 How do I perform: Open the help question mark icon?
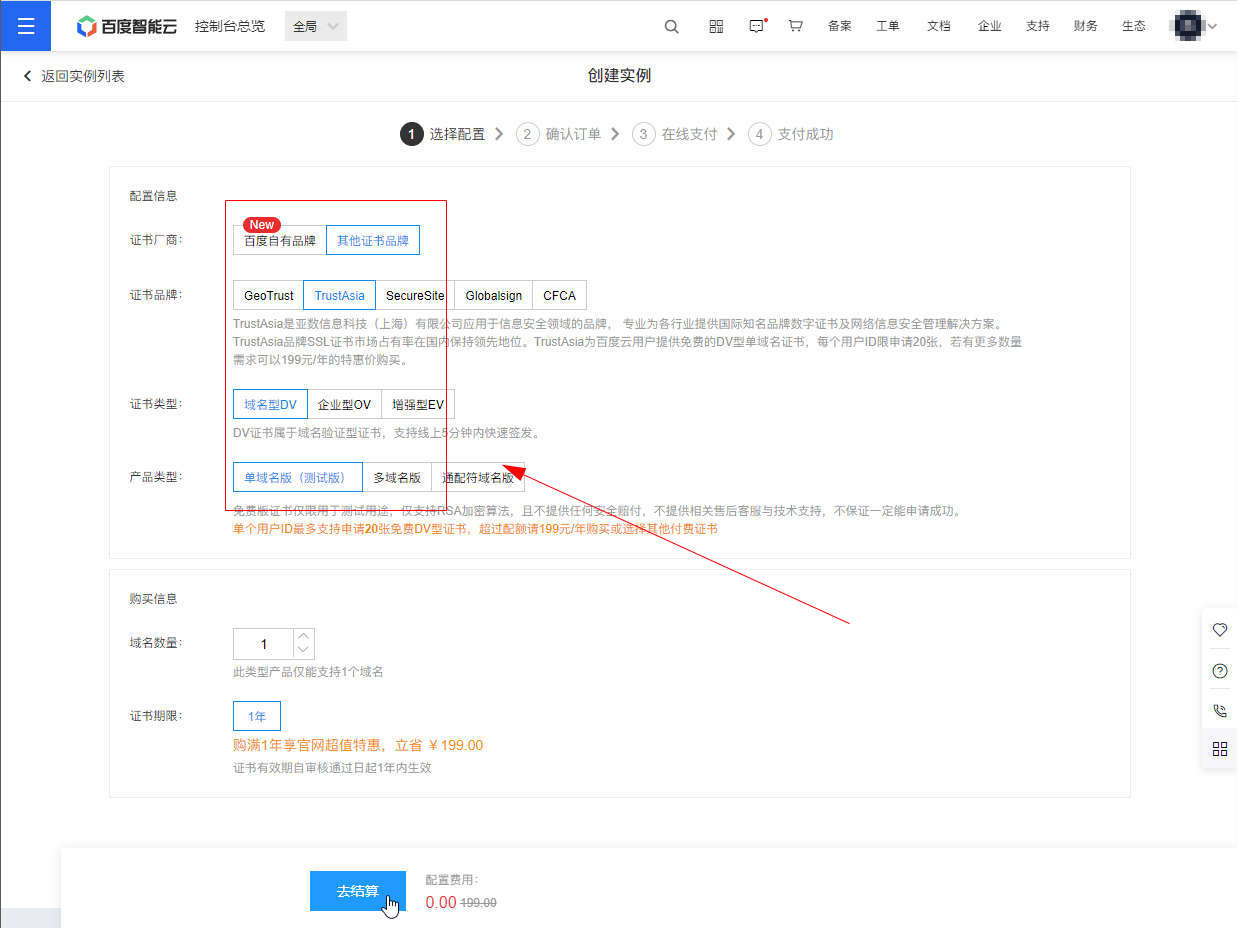coord(1220,671)
